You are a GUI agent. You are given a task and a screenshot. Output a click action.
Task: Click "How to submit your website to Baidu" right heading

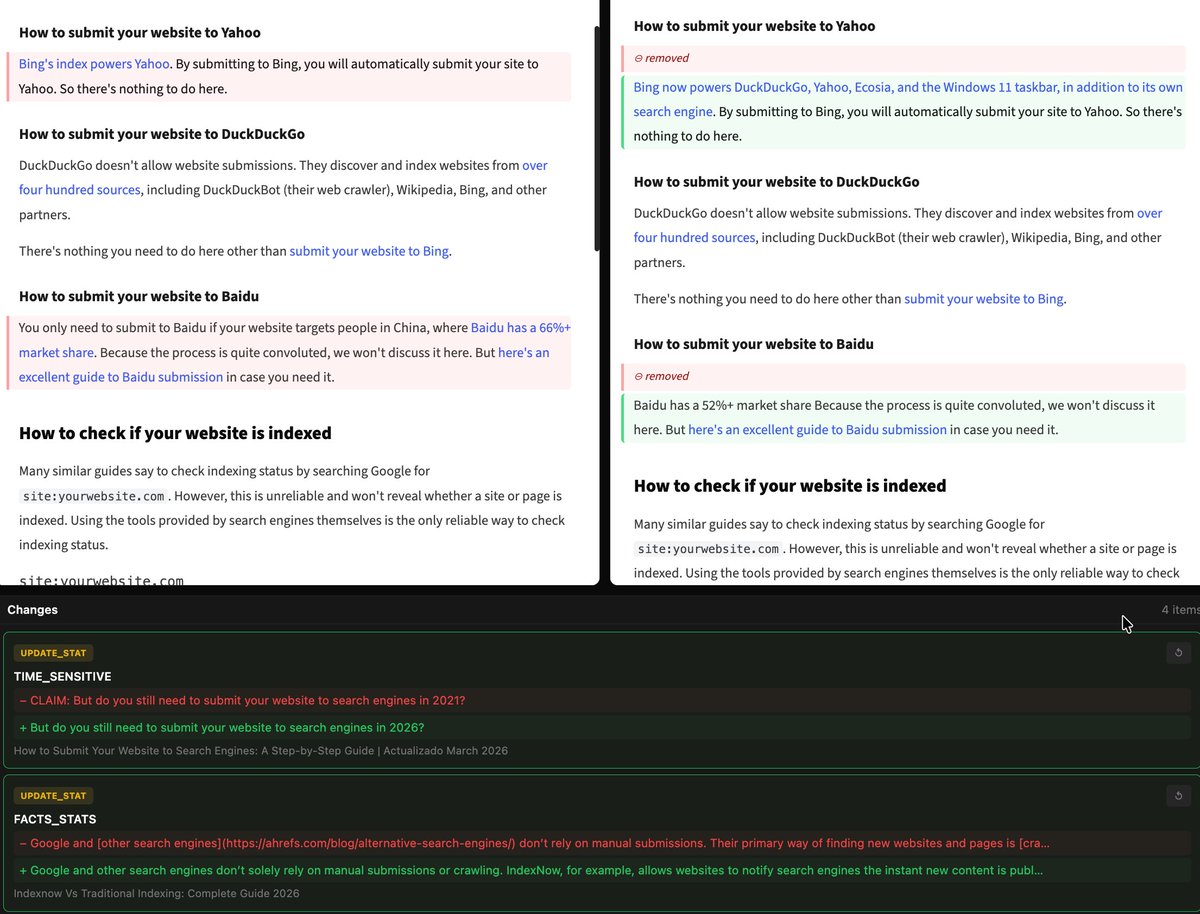tap(754, 345)
